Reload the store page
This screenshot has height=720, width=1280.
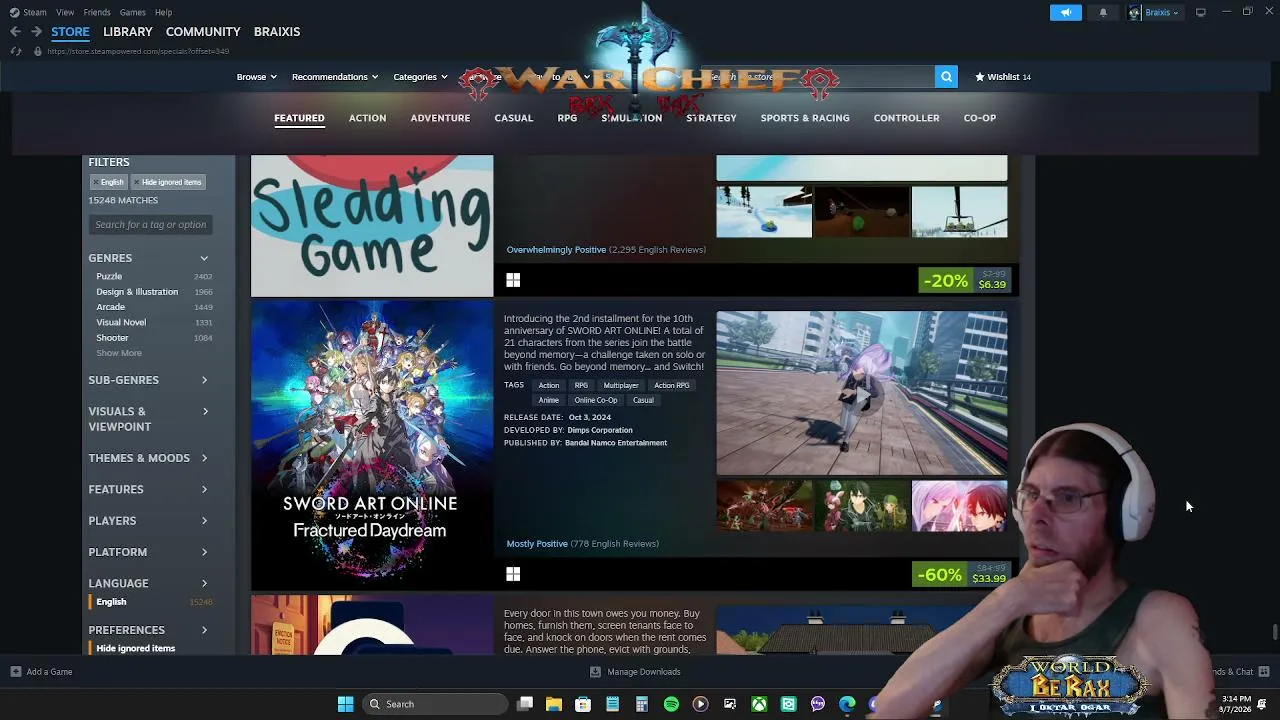pos(15,51)
